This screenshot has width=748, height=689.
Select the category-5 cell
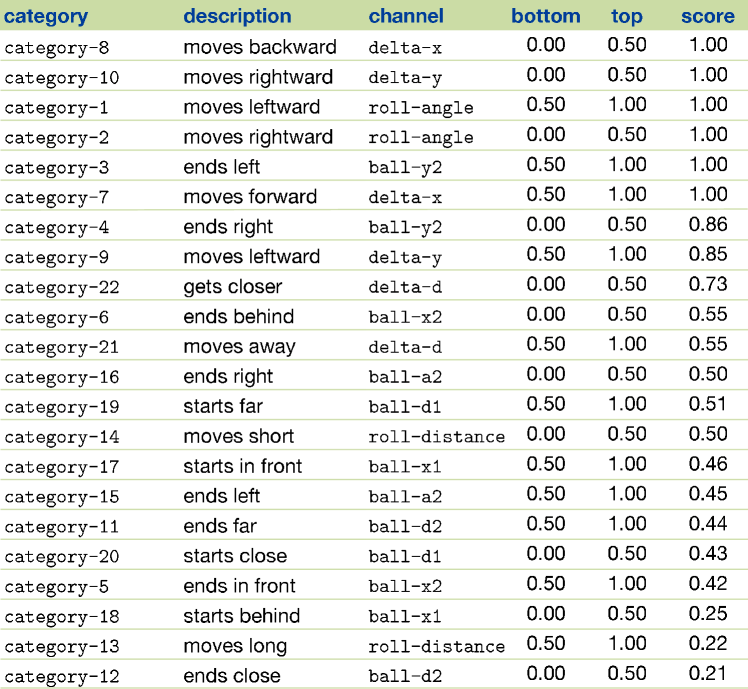click(57, 587)
